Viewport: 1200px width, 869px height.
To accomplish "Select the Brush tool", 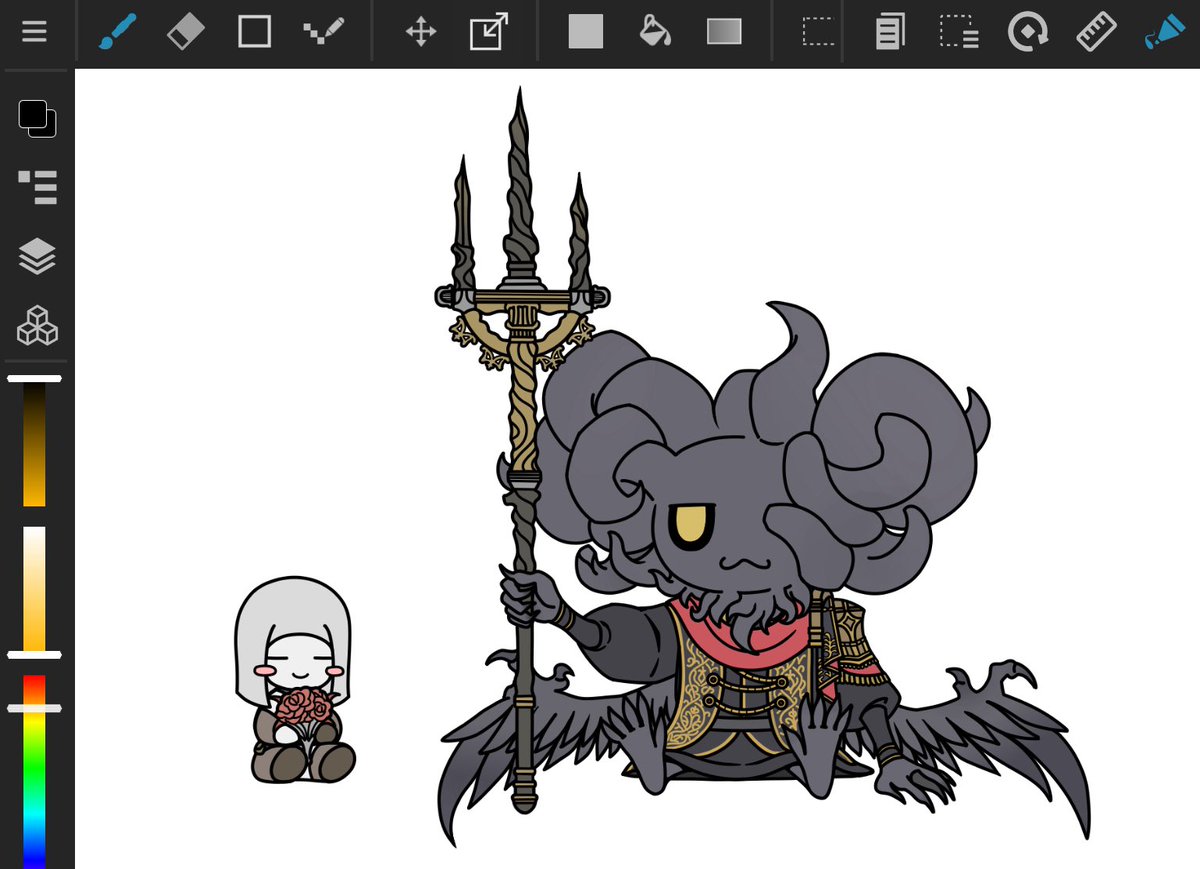I will pyautogui.click(x=119, y=32).
